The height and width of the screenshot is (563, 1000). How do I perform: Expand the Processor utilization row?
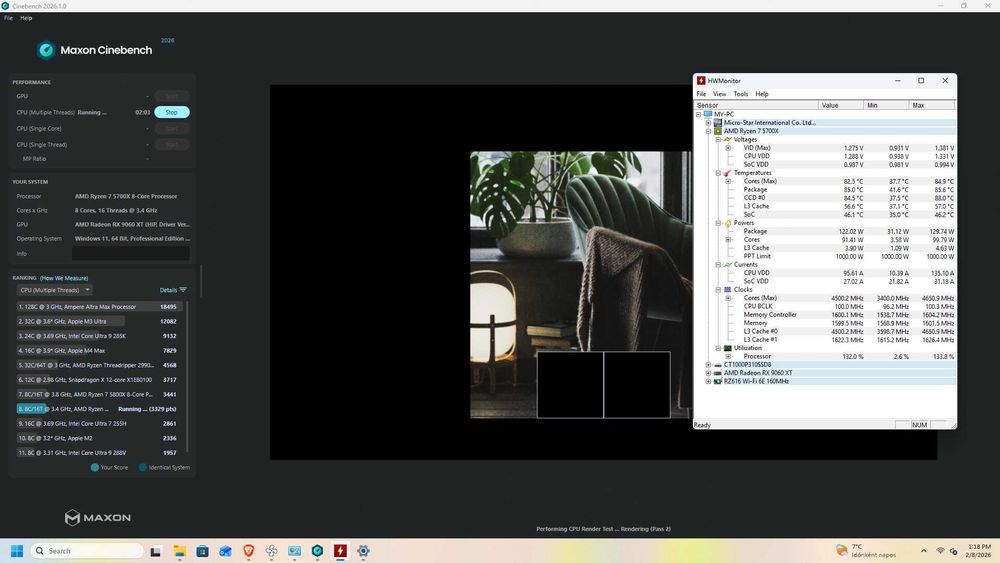[x=728, y=356]
